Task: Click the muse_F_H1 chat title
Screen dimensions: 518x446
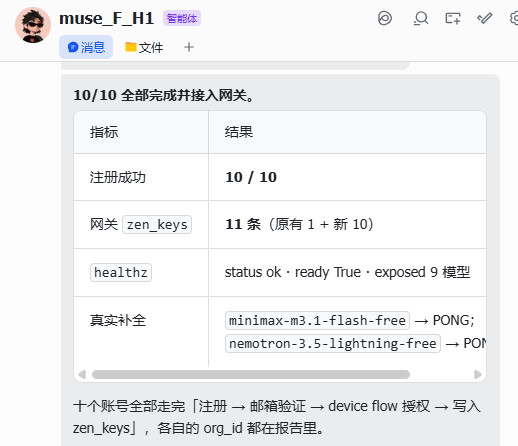Action: click(106, 18)
